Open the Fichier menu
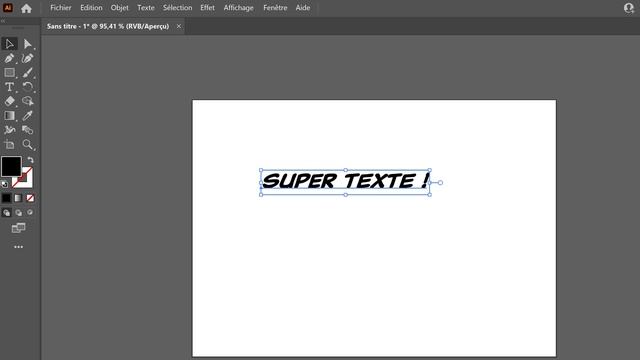The height and width of the screenshot is (360, 640). (x=60, y=8)
